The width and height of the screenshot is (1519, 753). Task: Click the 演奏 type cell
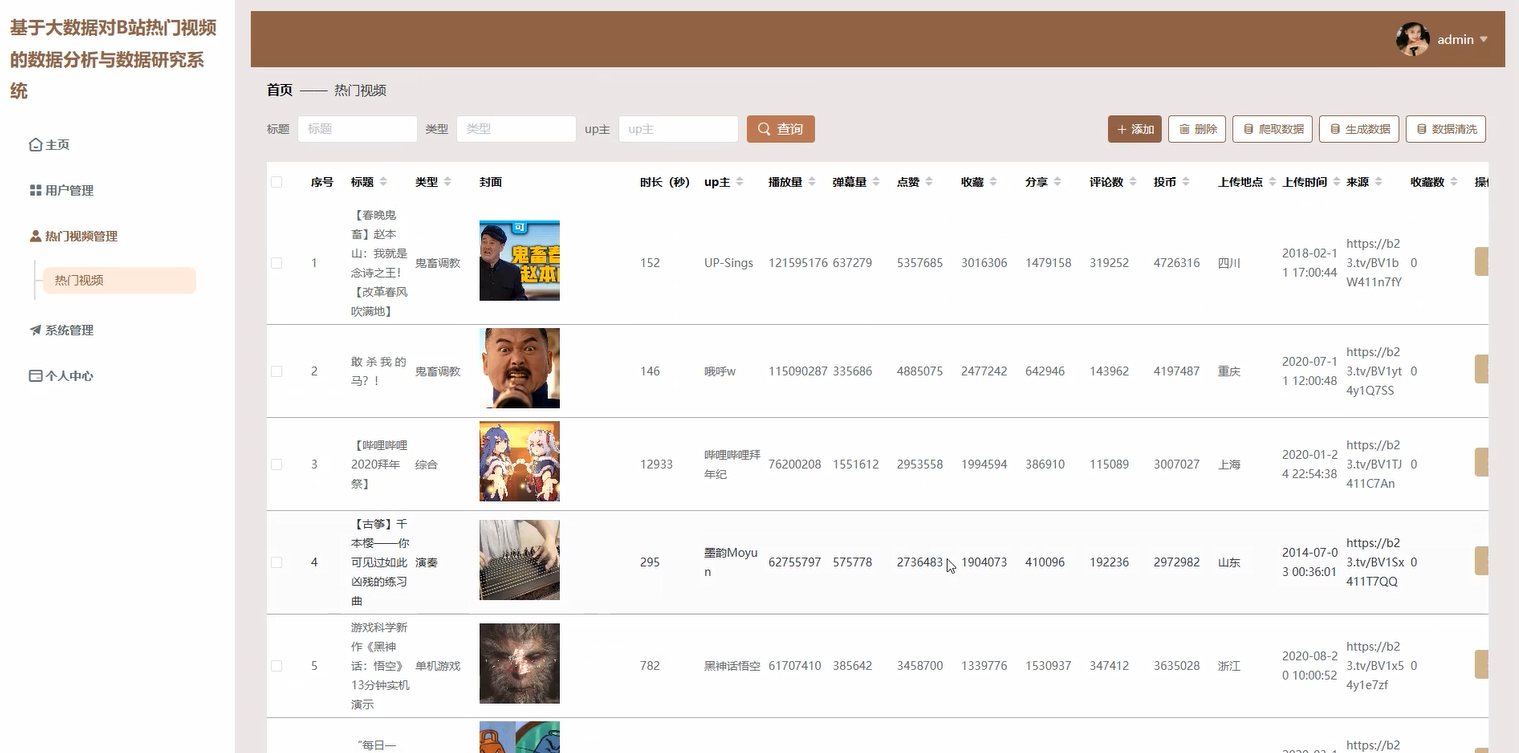click(426, 563)
